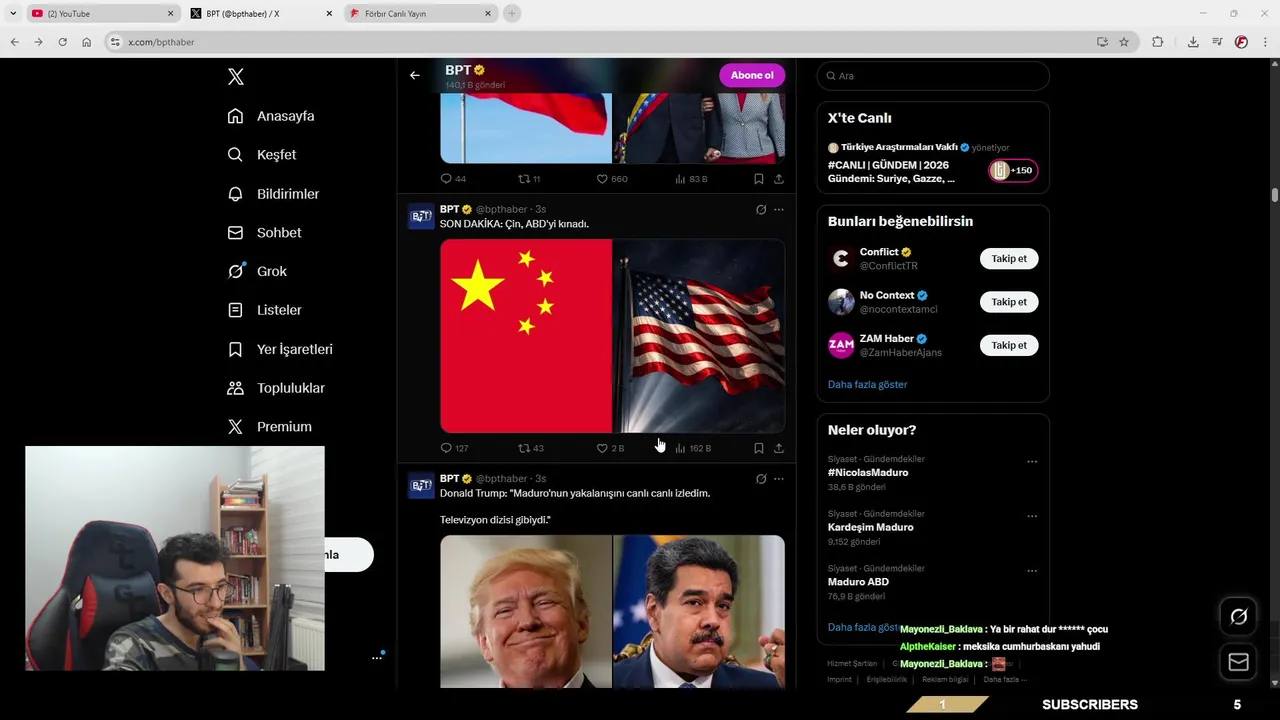Click Reklam bilgisi footer link
Viewport: 1280px width, 720px height.
point(945,680)
